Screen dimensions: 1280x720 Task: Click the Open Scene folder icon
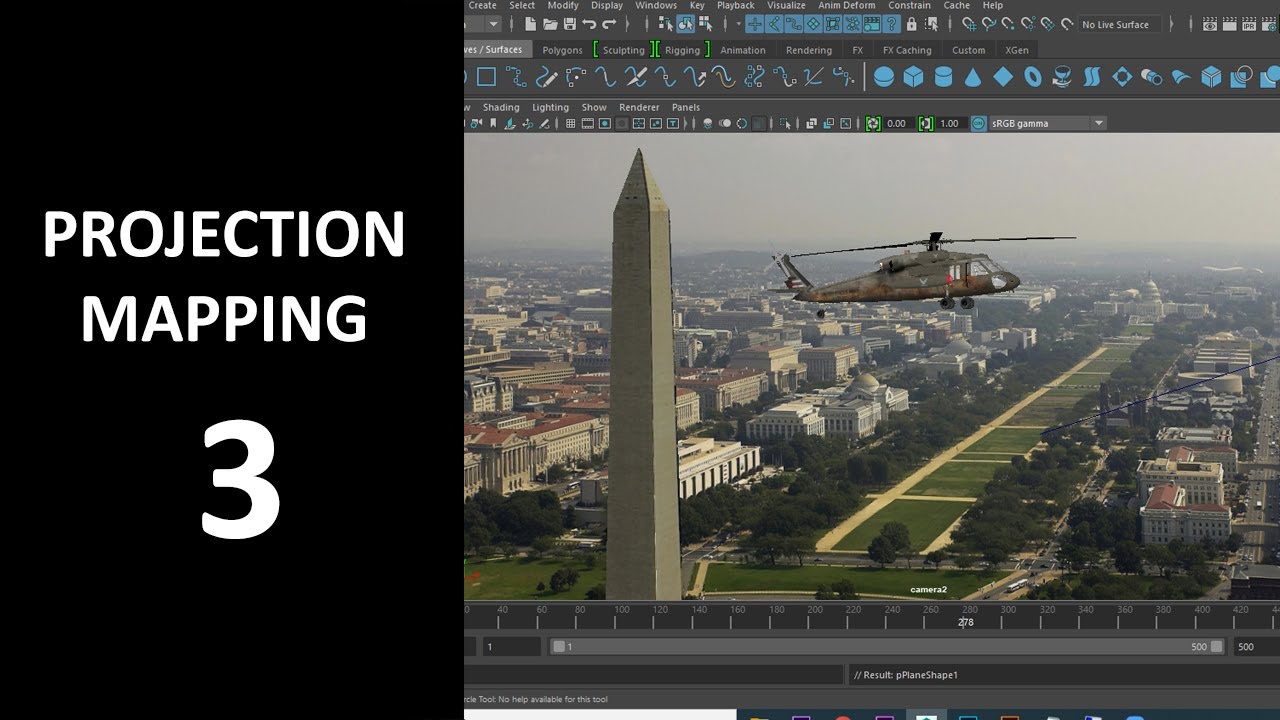(550, 24)
